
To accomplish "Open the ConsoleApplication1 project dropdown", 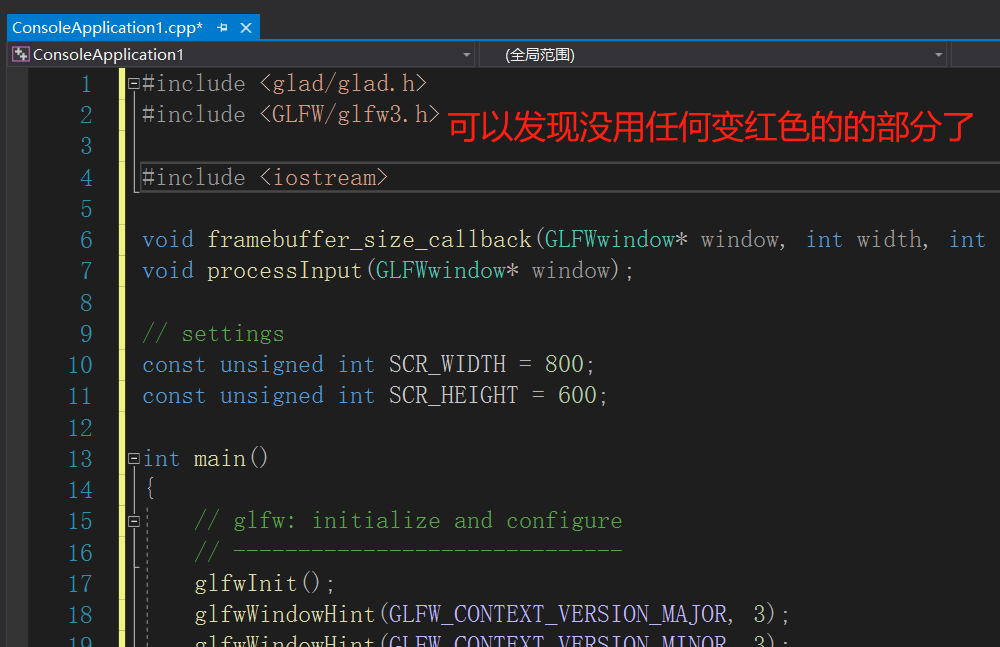I will (466, 55).
